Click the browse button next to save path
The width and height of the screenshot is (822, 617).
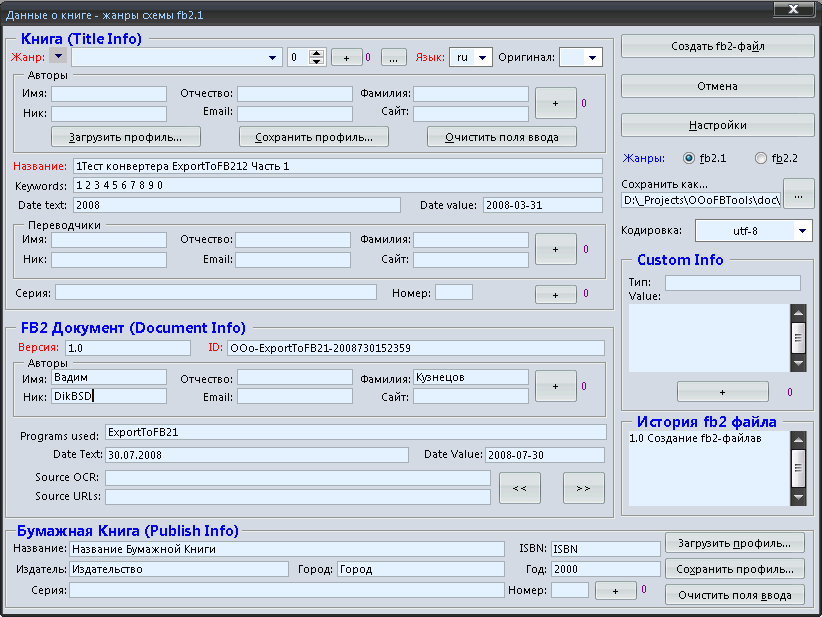pyautogui.click(x=798, y=194)
